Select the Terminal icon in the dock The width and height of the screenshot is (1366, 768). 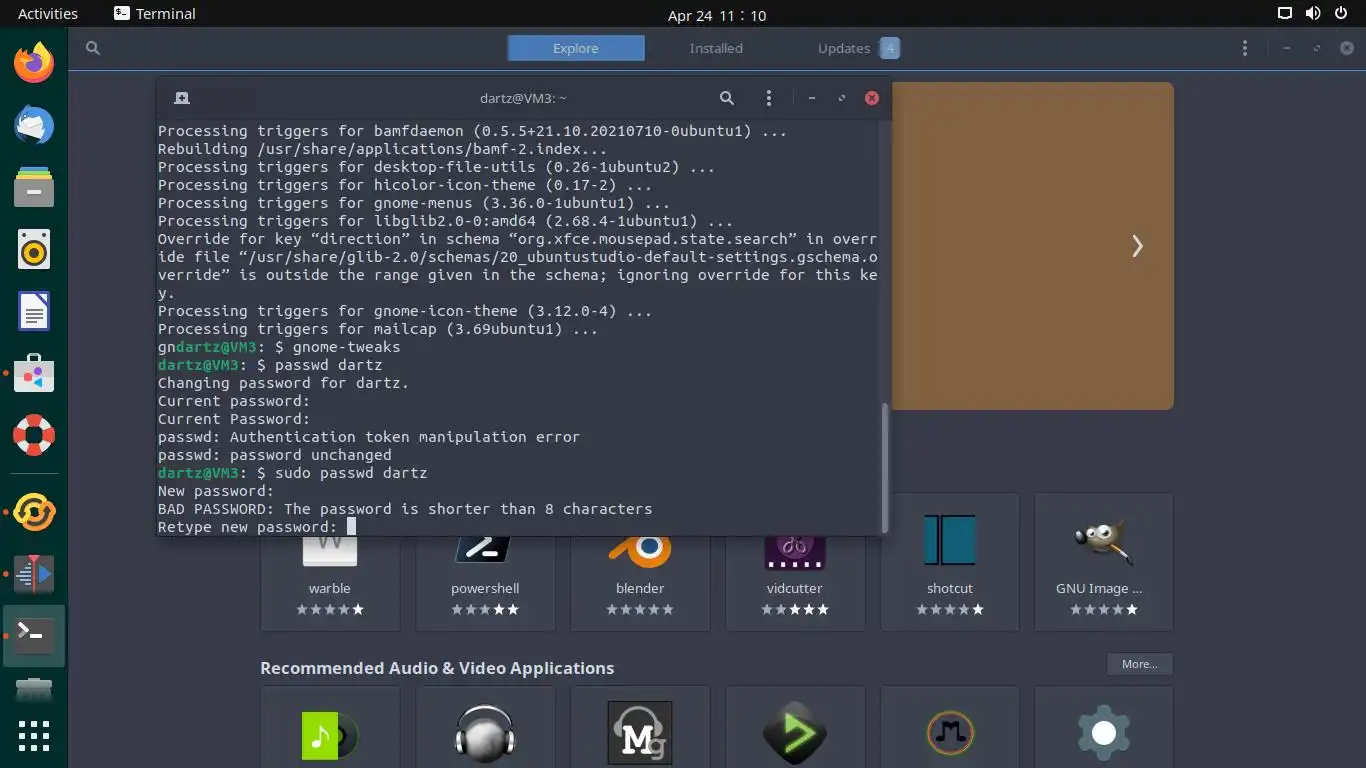pyautogui.click(x=34, y=636)
